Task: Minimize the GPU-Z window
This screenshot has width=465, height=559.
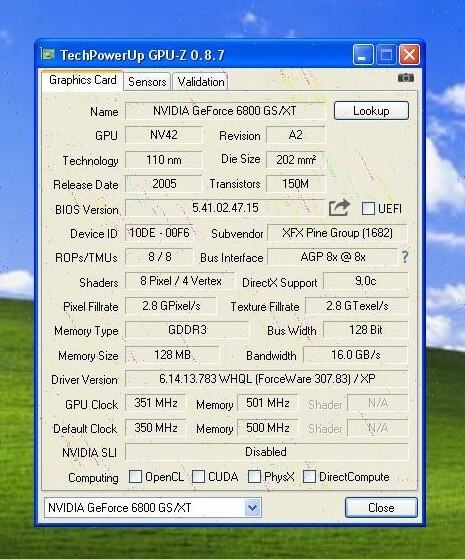Action: [363, 55]
